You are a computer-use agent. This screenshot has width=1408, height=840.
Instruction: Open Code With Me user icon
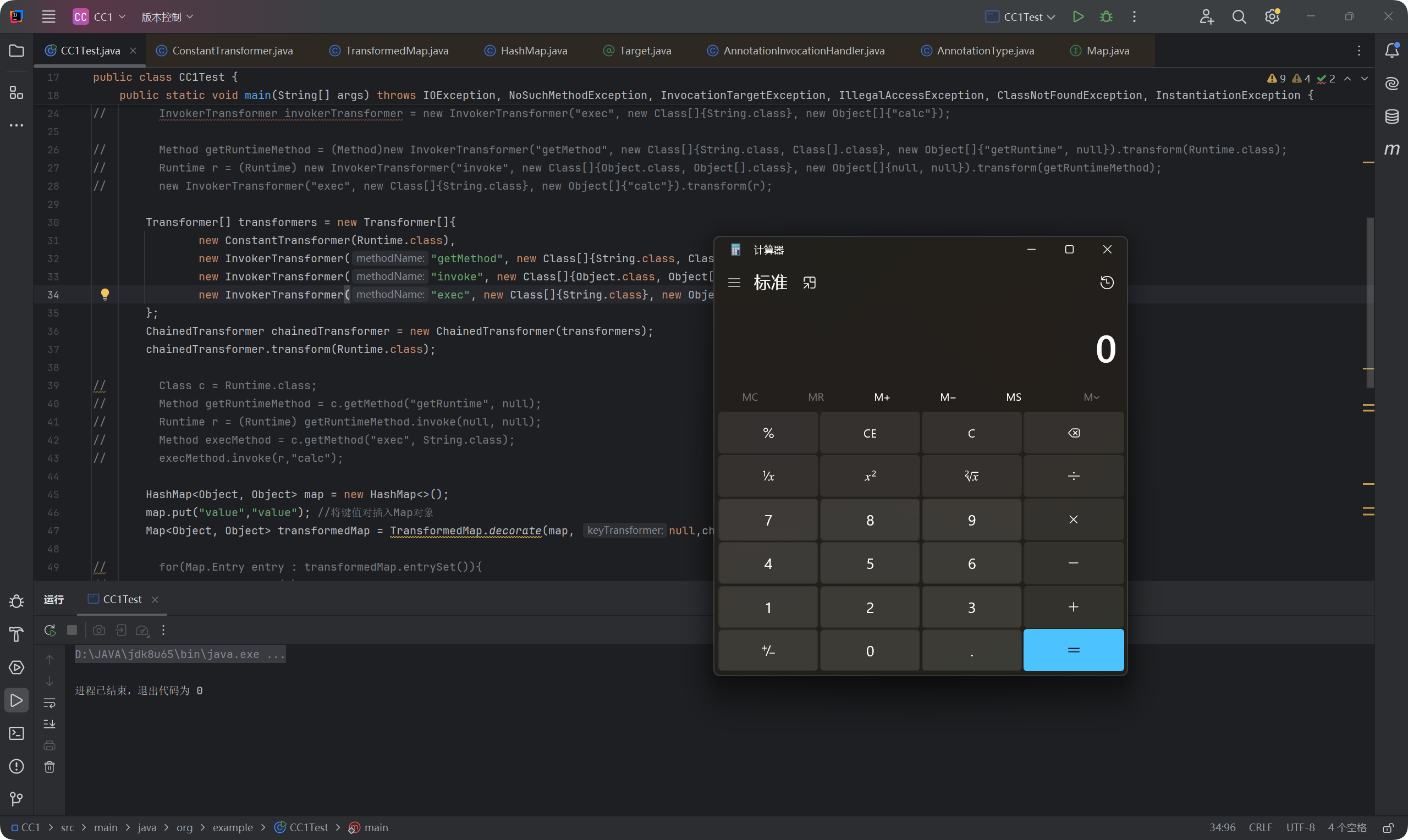(1206, 17)
